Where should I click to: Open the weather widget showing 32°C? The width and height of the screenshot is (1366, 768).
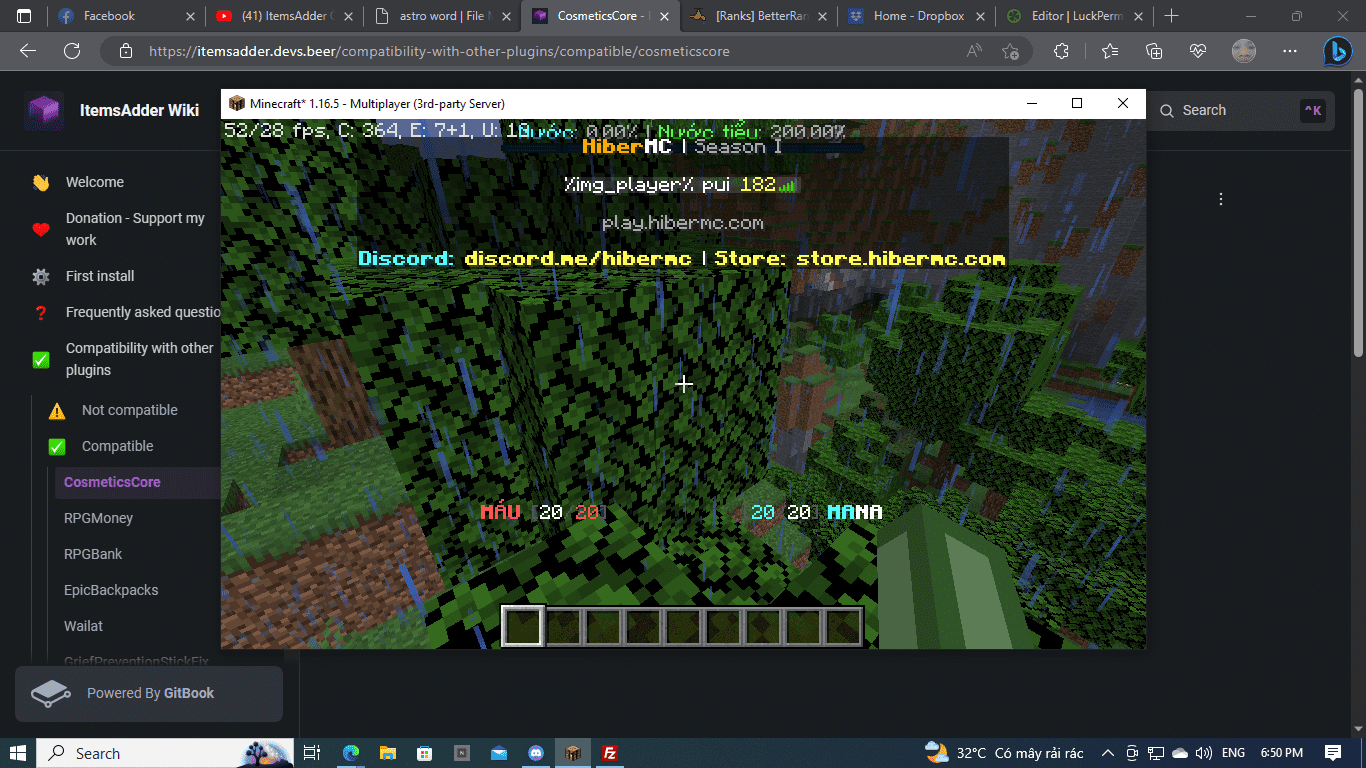(x=1004, y=753)
